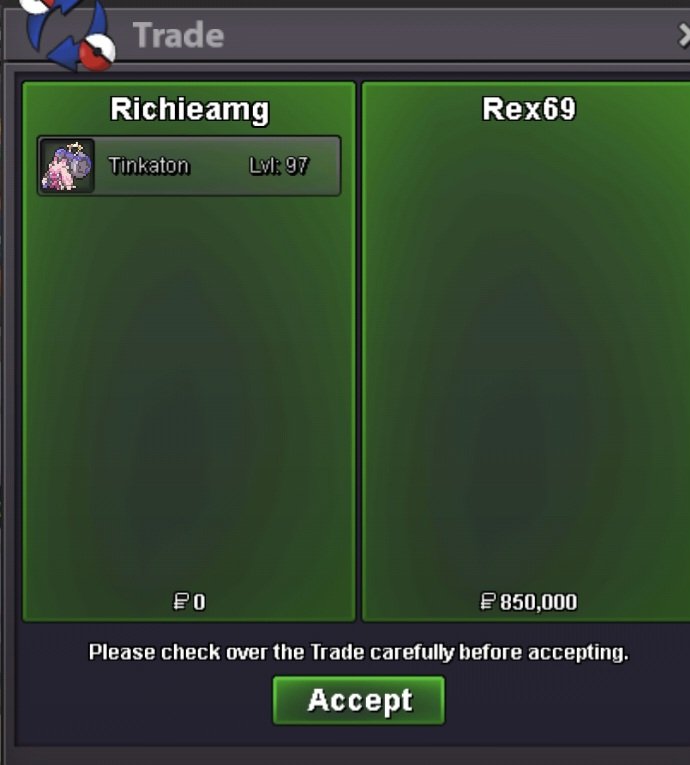Click the Lvl: 97 label
This screenshot has width=690, height=765.
[x=279, y=166]
